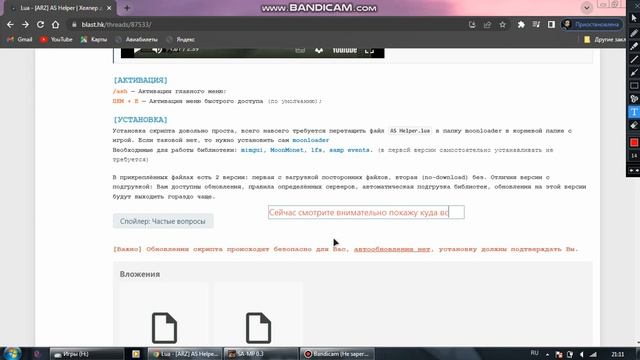This screenshot has width=640, height=360.
Task: Expand the Спойлер: Частые вопросы spoiler
Action: 163,221
